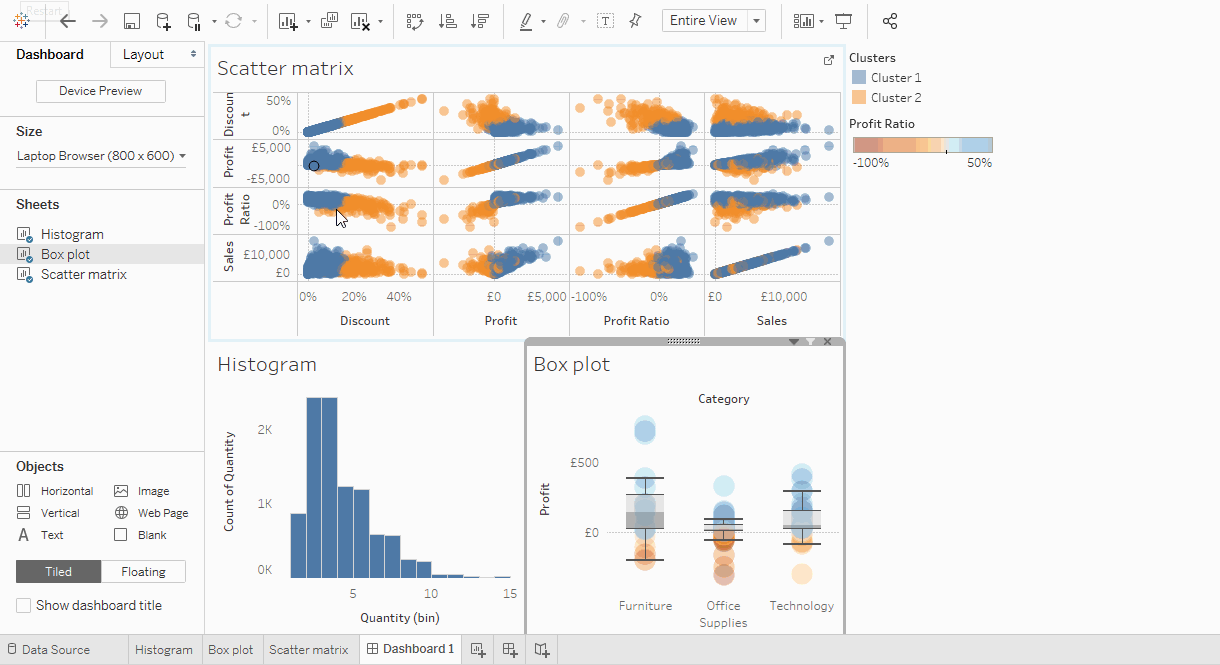Click the Add new data source icon

[163, 21]
